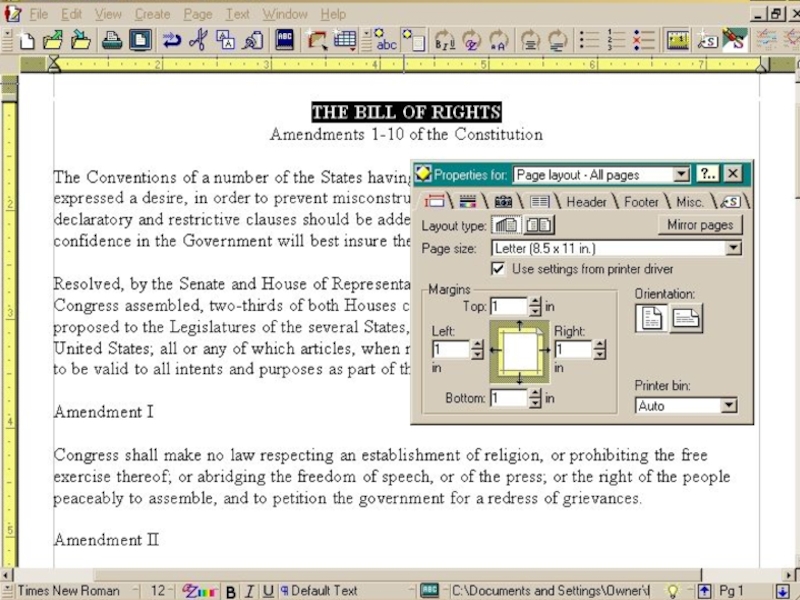Click the Undo arrow icon in toolbar

(171, 40)
